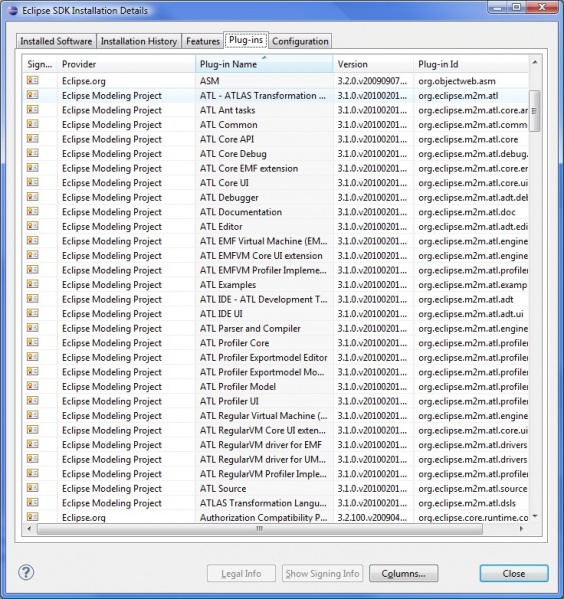The image size is (564, 599).
Task: Click horizontal scrollbar right arrow
Action: (521, 529)
